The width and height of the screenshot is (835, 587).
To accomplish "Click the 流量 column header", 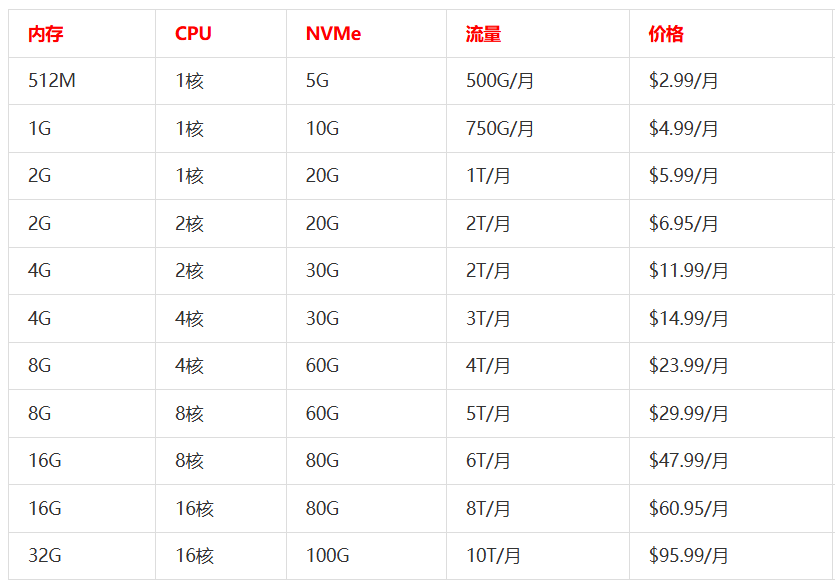I will click(483, 34).
